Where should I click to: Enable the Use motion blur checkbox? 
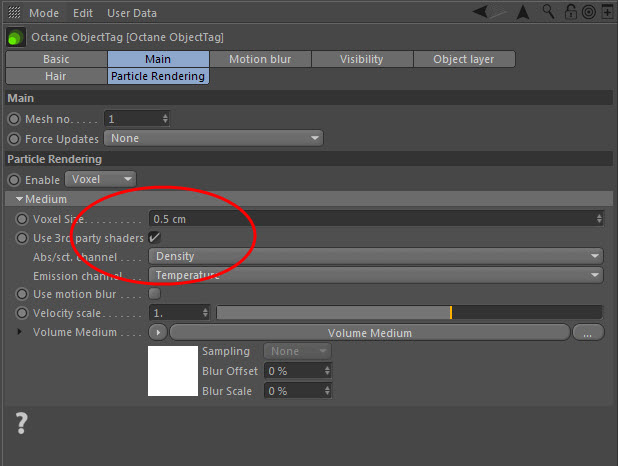154,293
